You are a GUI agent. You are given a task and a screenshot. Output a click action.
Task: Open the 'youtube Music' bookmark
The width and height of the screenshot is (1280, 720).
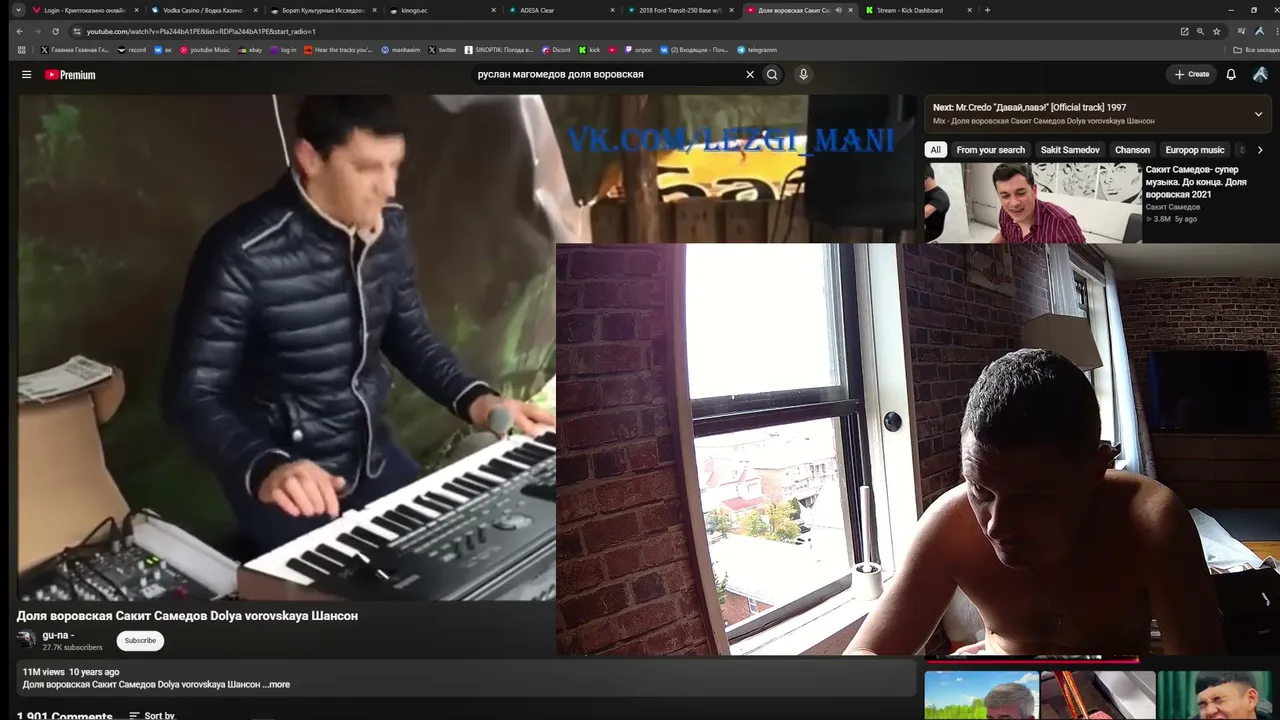point(205,49)
